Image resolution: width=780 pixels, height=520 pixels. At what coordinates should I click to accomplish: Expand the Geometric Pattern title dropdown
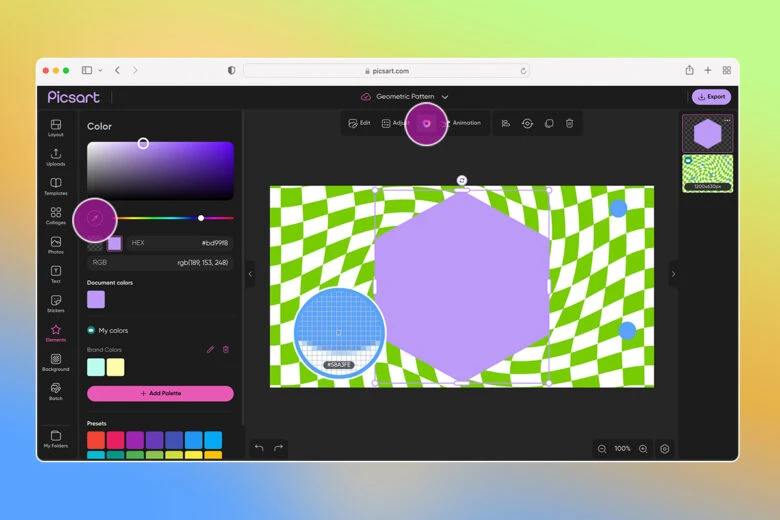click(445, 97)
